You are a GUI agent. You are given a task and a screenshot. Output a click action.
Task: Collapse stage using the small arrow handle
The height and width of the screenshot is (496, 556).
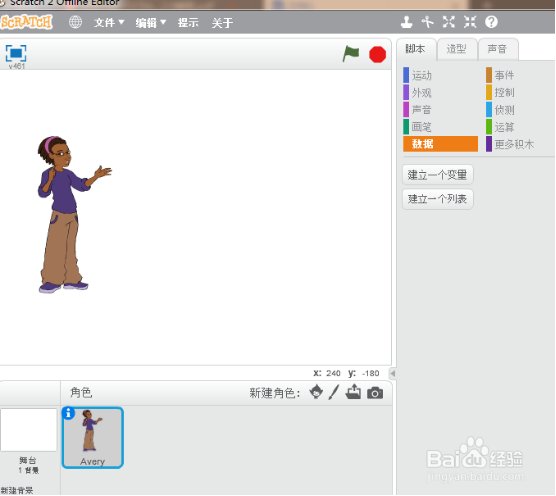coord(393,373)
